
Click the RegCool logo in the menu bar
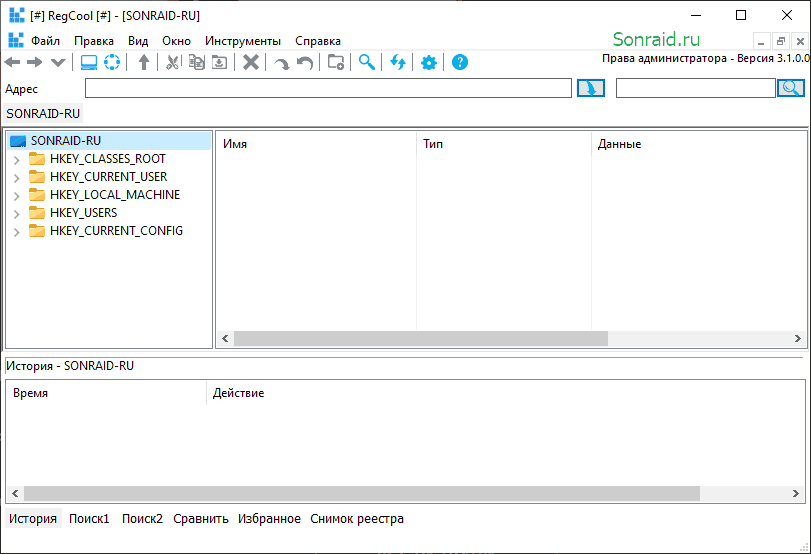(16, 40)
